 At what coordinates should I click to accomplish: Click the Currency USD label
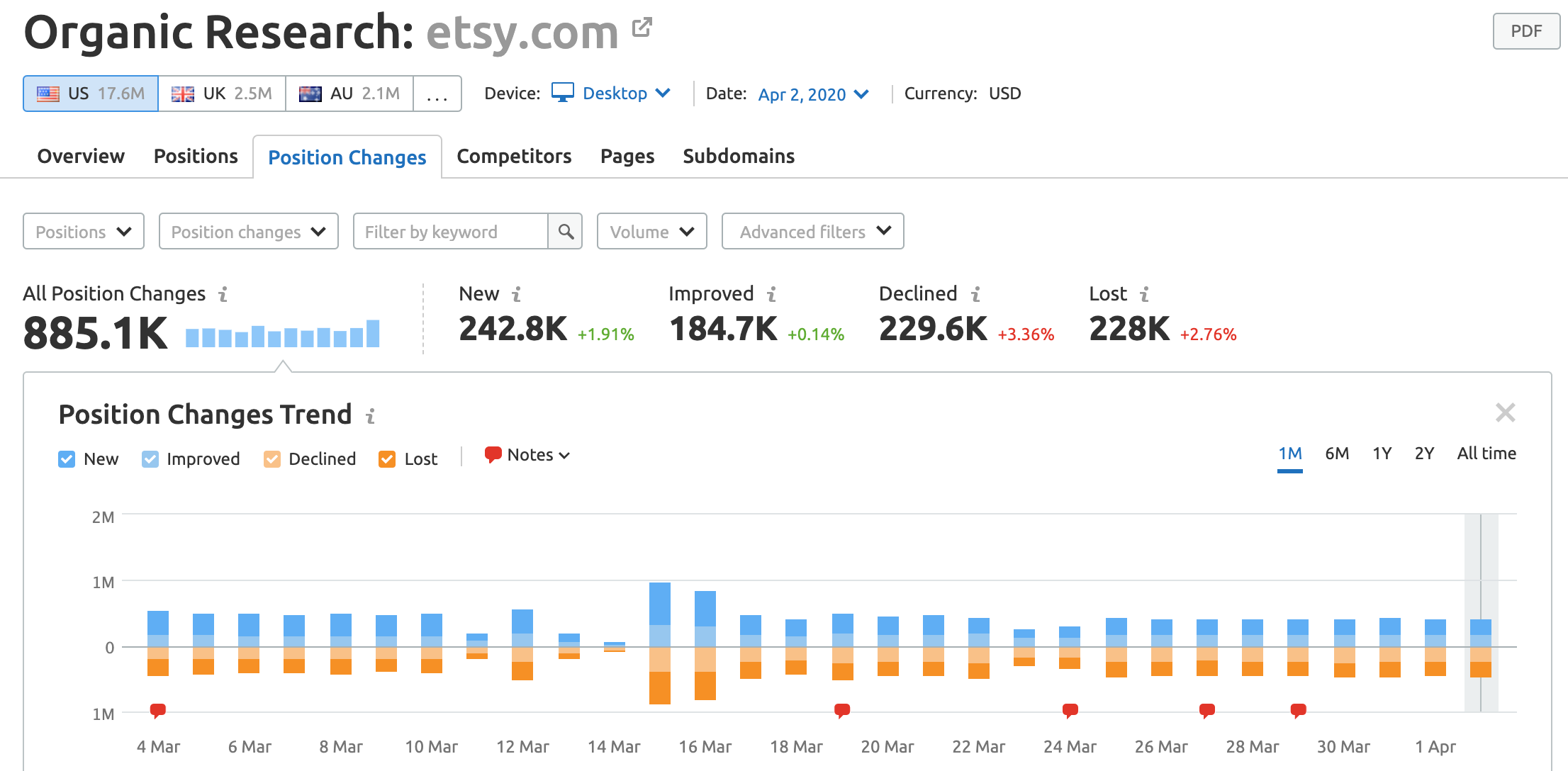pos(963,94)
